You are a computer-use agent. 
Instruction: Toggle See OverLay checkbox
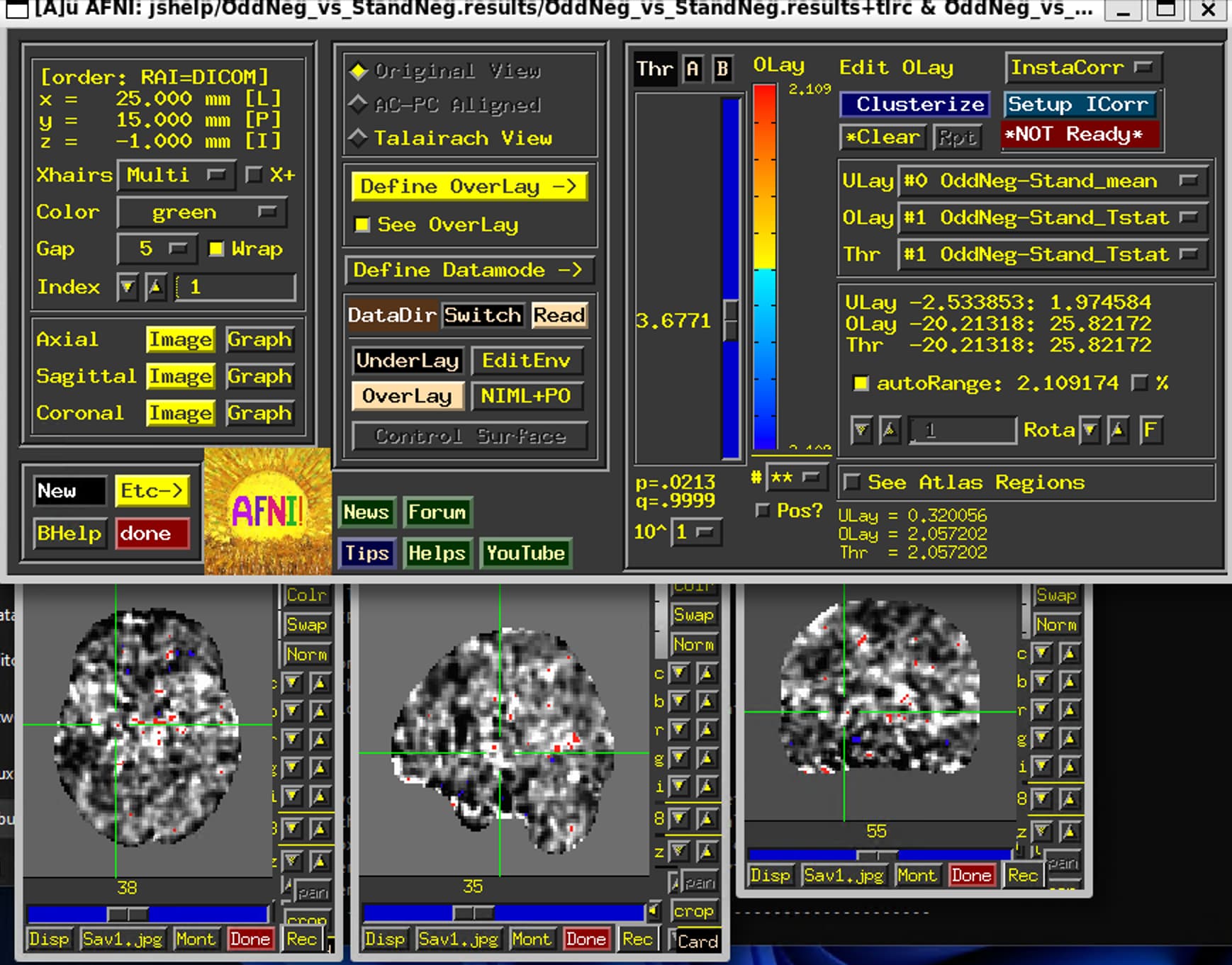362,225
